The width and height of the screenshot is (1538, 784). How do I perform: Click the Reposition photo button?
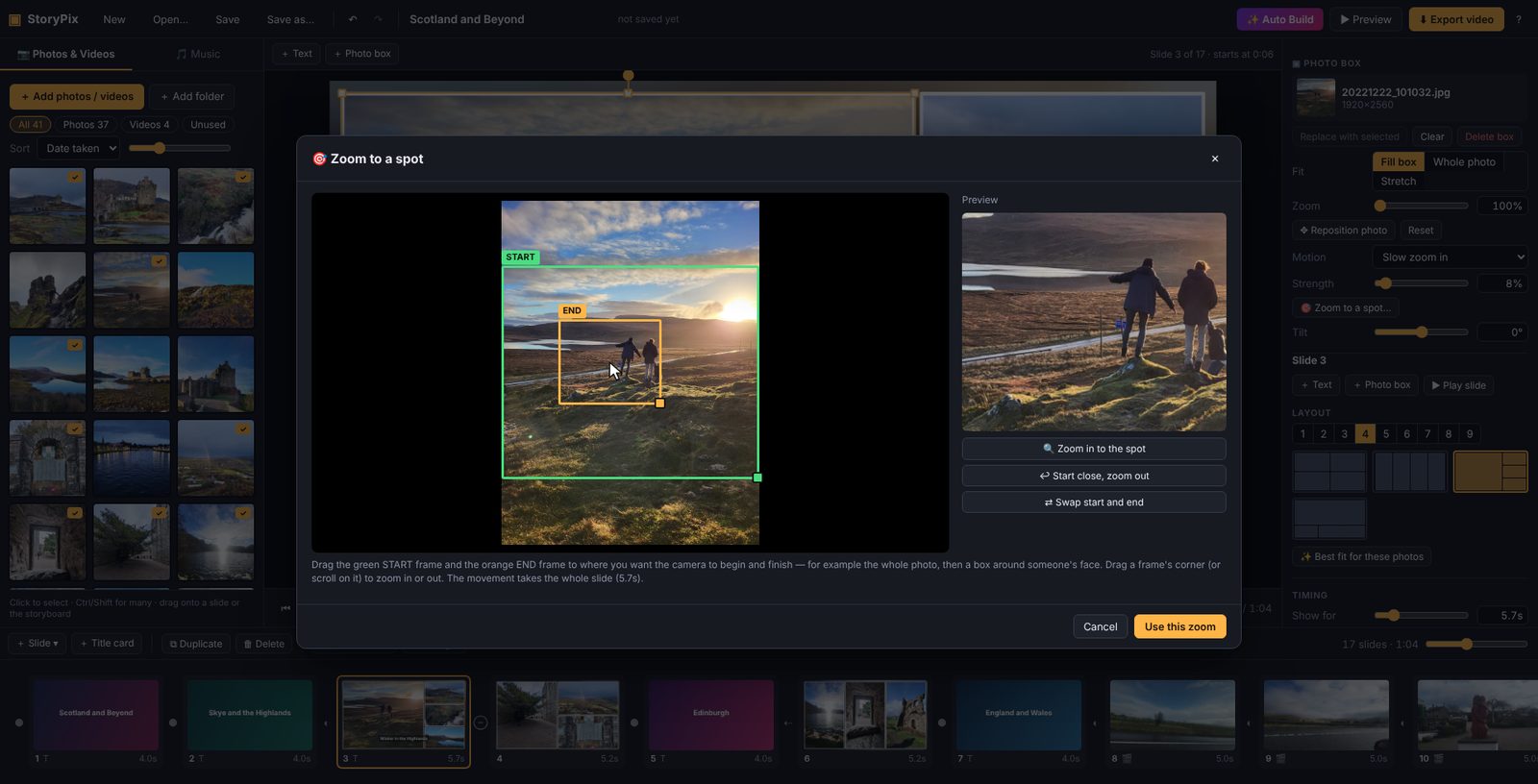1343,231
